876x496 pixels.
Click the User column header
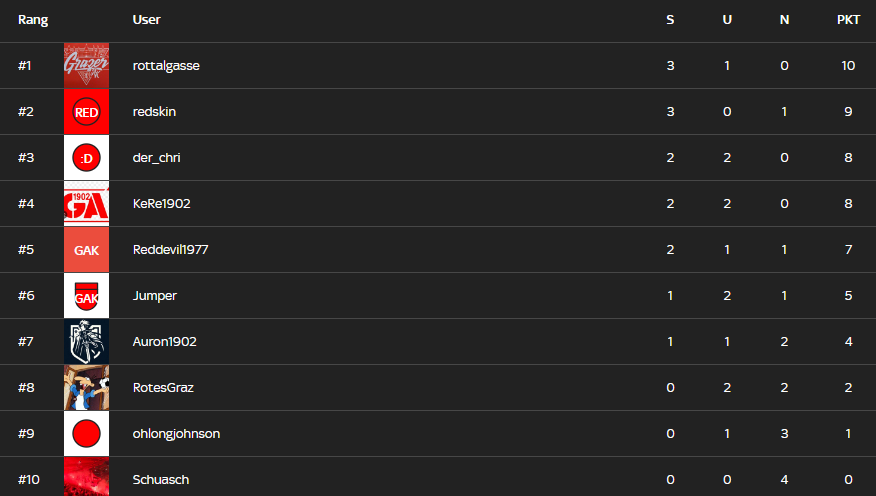click(146, 20)
